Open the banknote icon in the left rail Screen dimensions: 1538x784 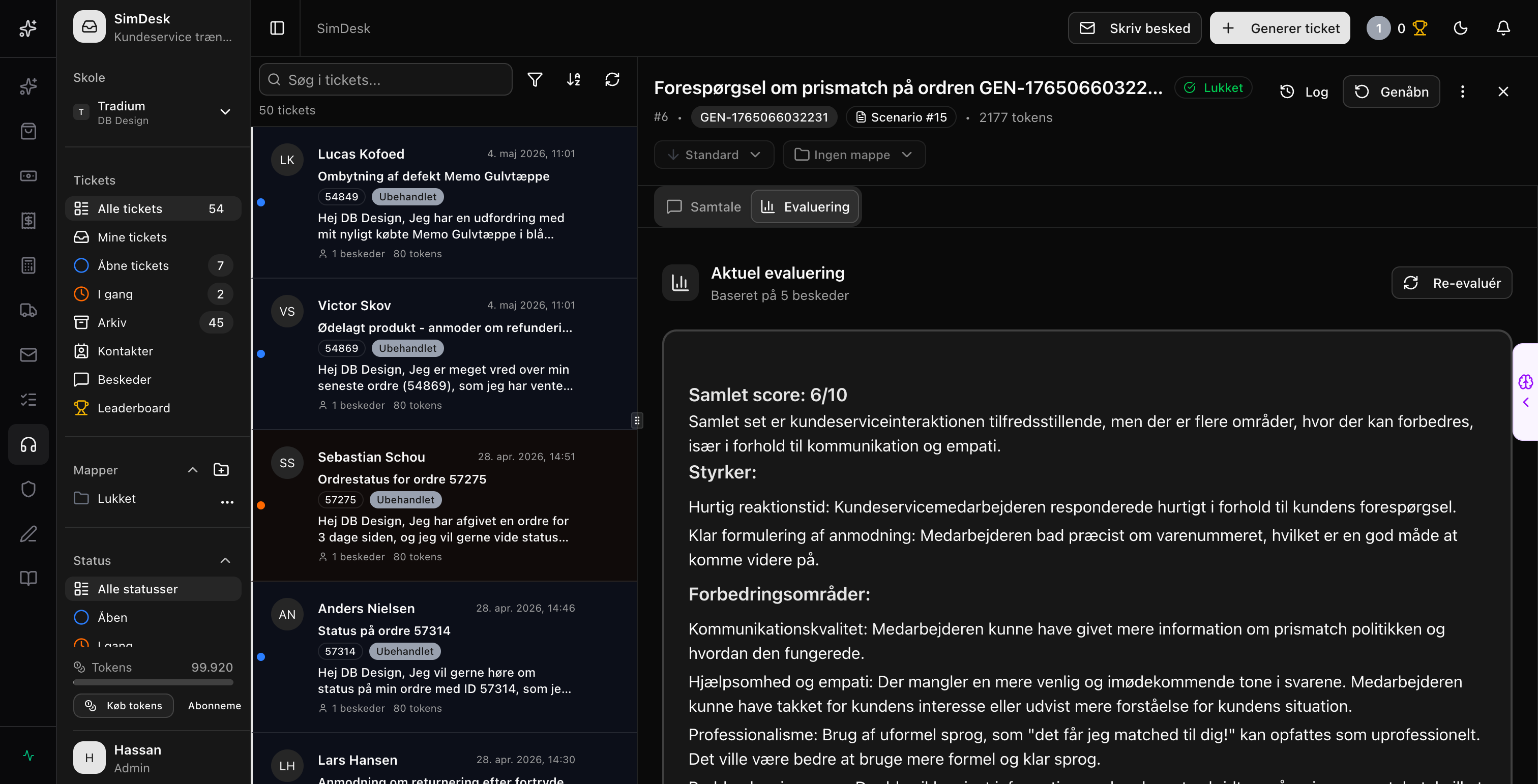pyautogui.click(x=28, y=176)
